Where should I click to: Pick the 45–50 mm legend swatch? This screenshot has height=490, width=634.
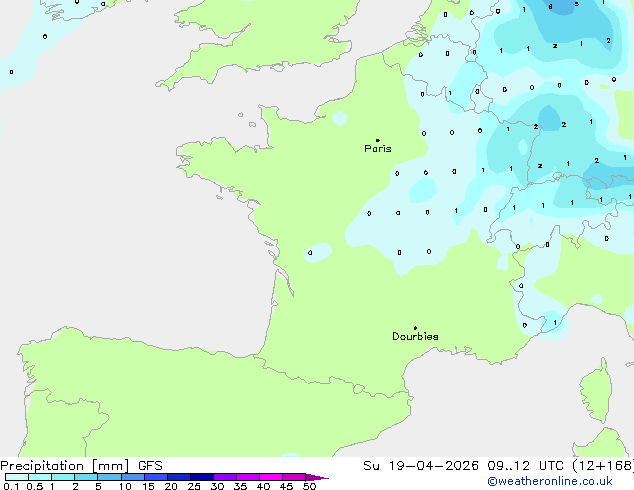tap(294, 477)
